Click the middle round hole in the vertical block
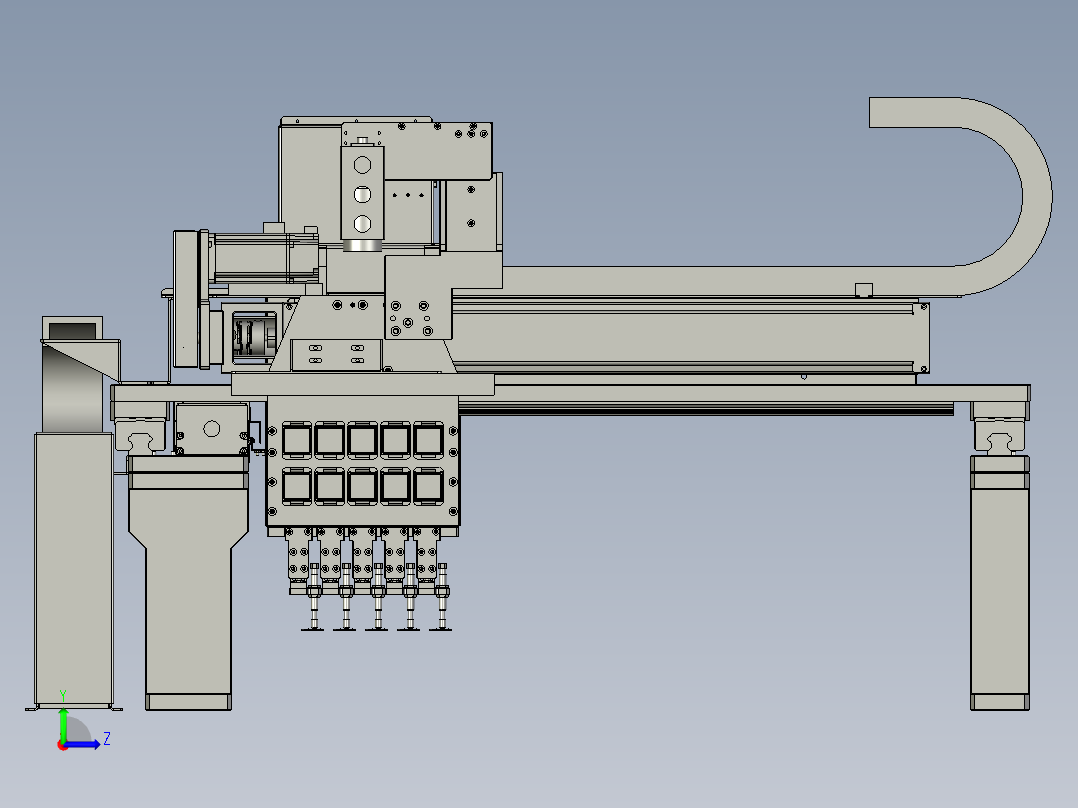Viewport: 1078px width, 808px height. [362, 195]
